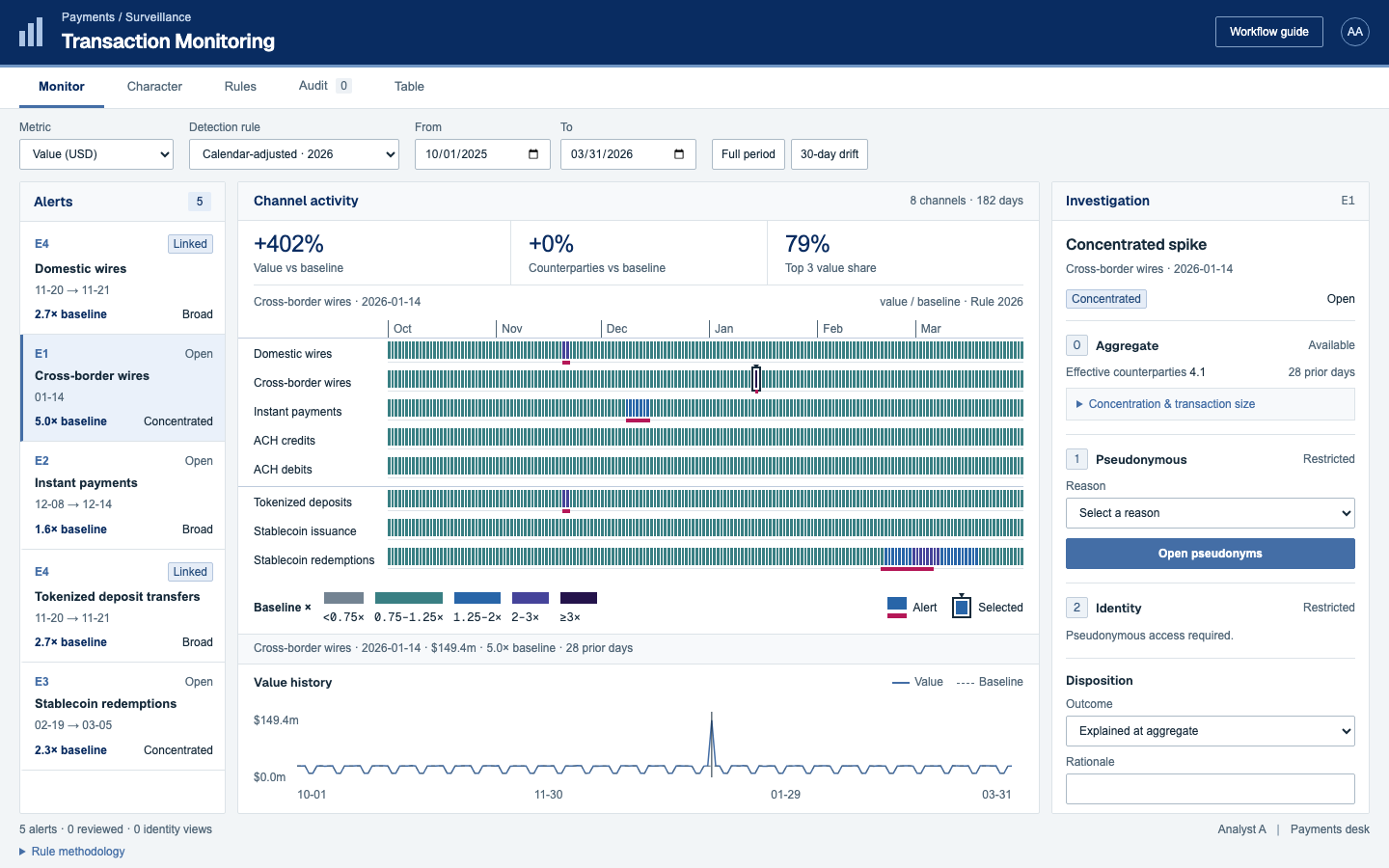Open the Outcome dropdown in Disposition
Screen dimensions: 1389x868
coord(1211,731)
